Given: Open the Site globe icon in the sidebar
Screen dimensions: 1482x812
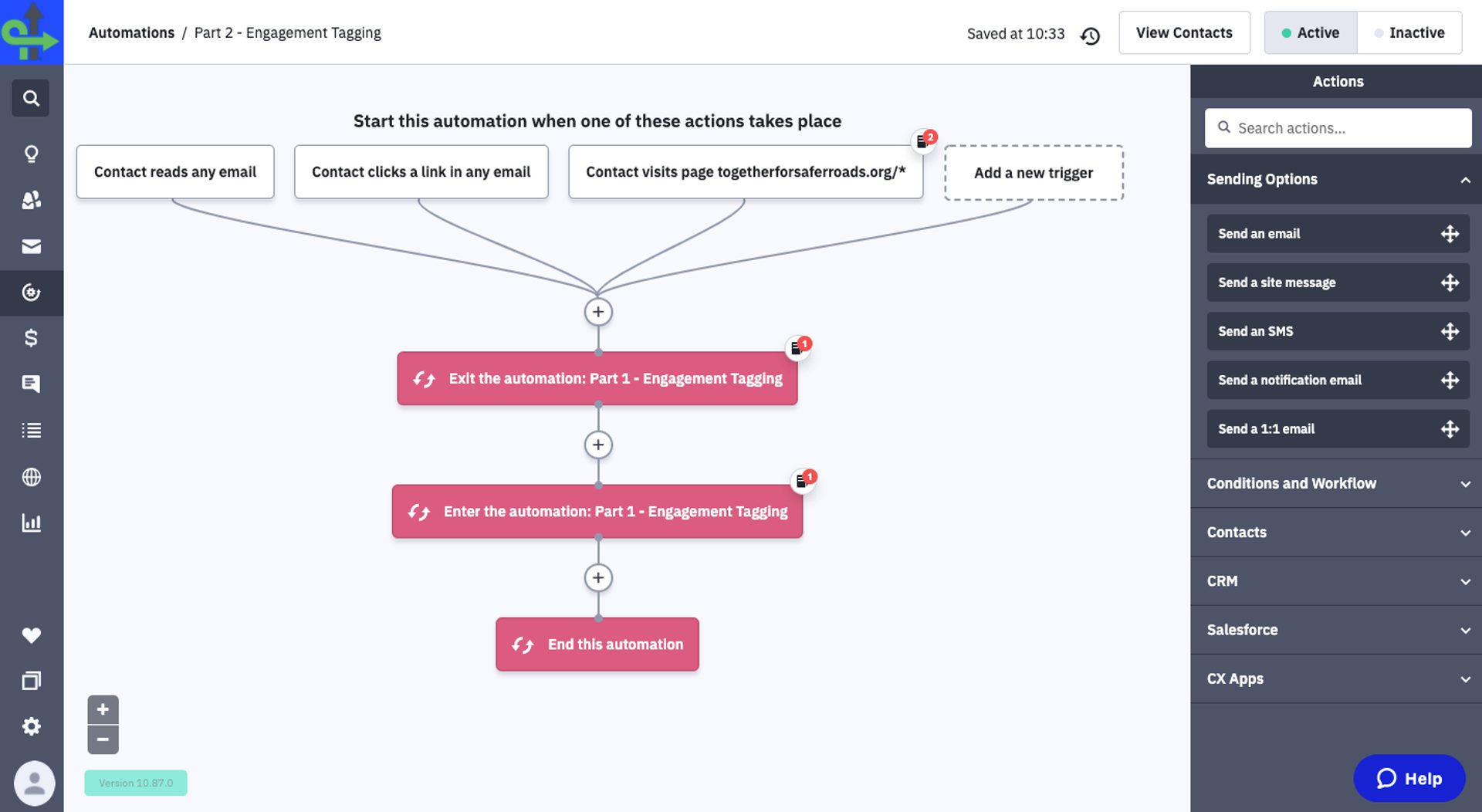Looking at the screenshot, I should click(x=31, y=477).
